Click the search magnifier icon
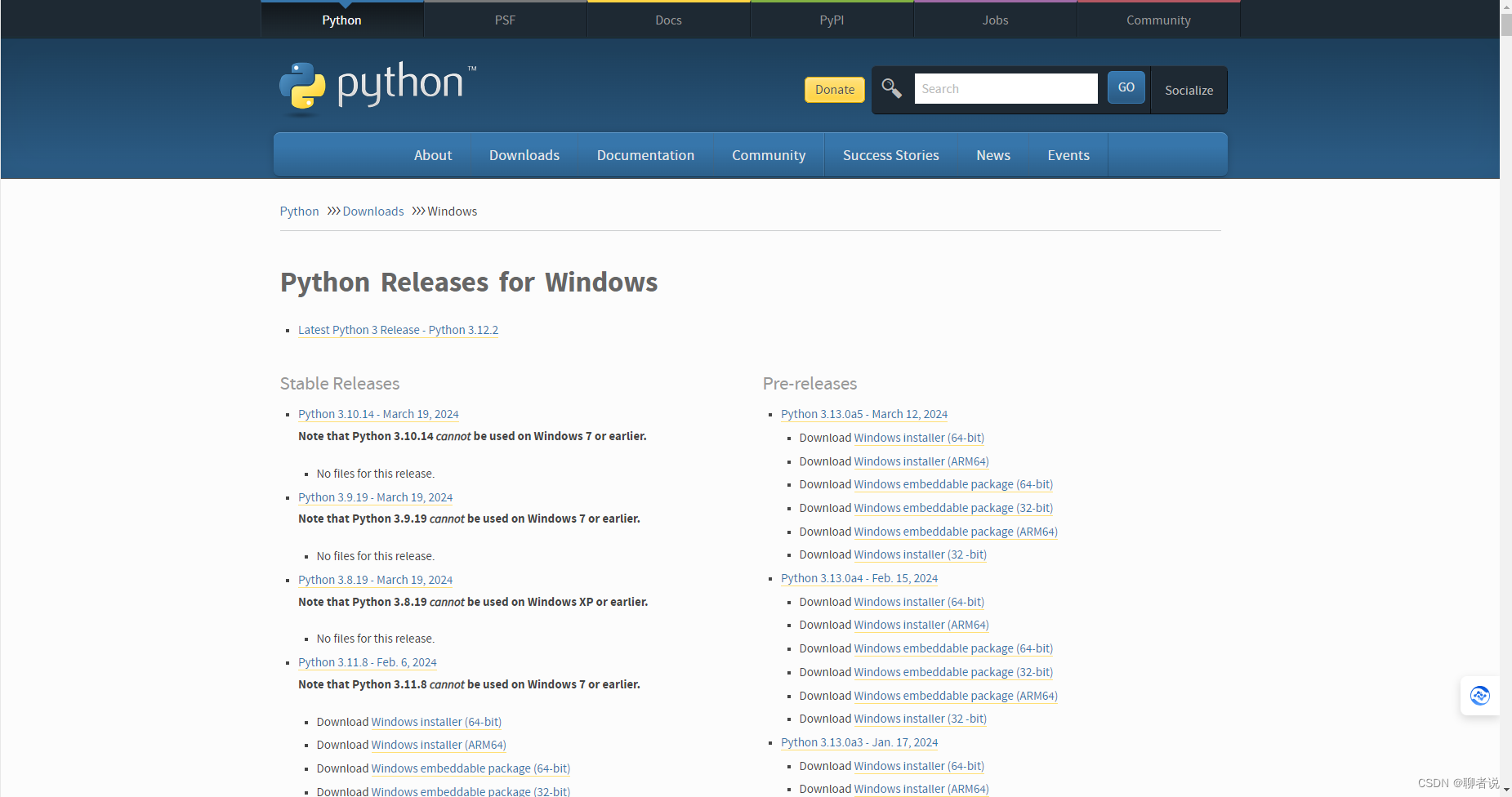 click(x=891, y=88)
